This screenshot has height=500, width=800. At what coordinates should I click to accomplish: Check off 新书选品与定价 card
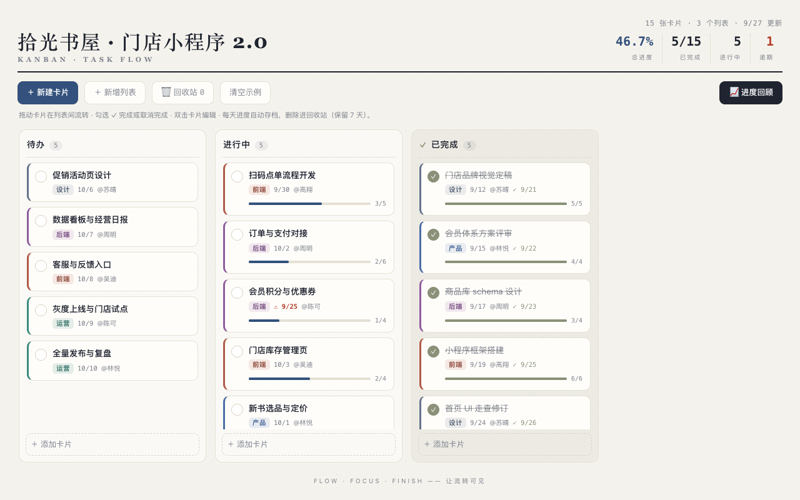tap(237, 410)
